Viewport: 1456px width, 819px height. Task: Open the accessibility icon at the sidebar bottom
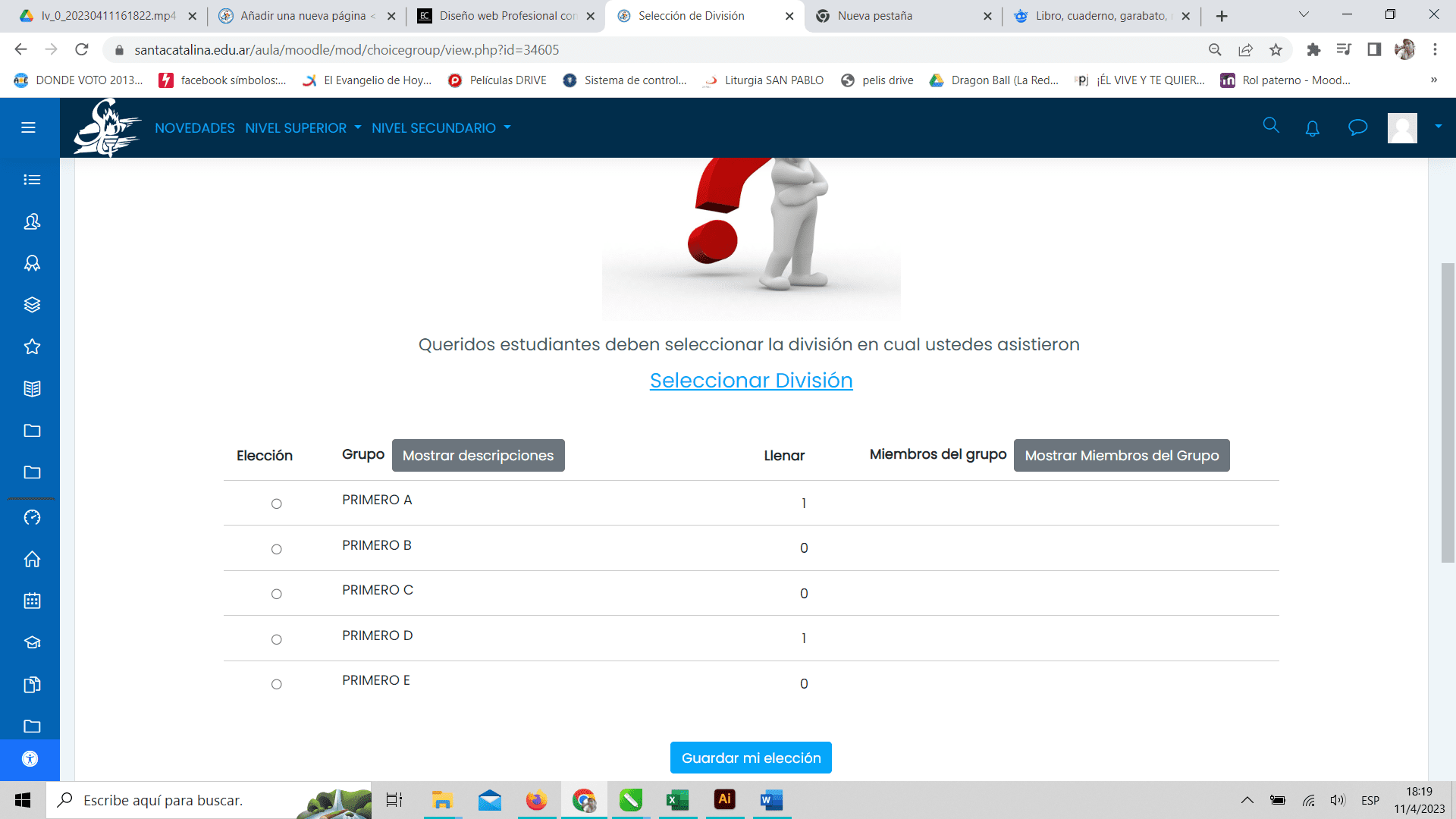[x=30, y=759]
